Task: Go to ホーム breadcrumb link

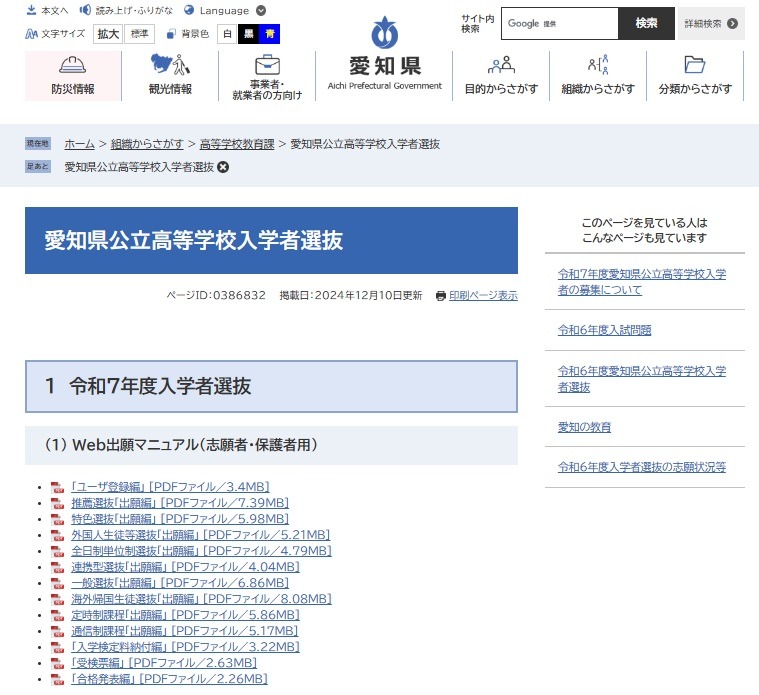Action: (x=79, y=144)
